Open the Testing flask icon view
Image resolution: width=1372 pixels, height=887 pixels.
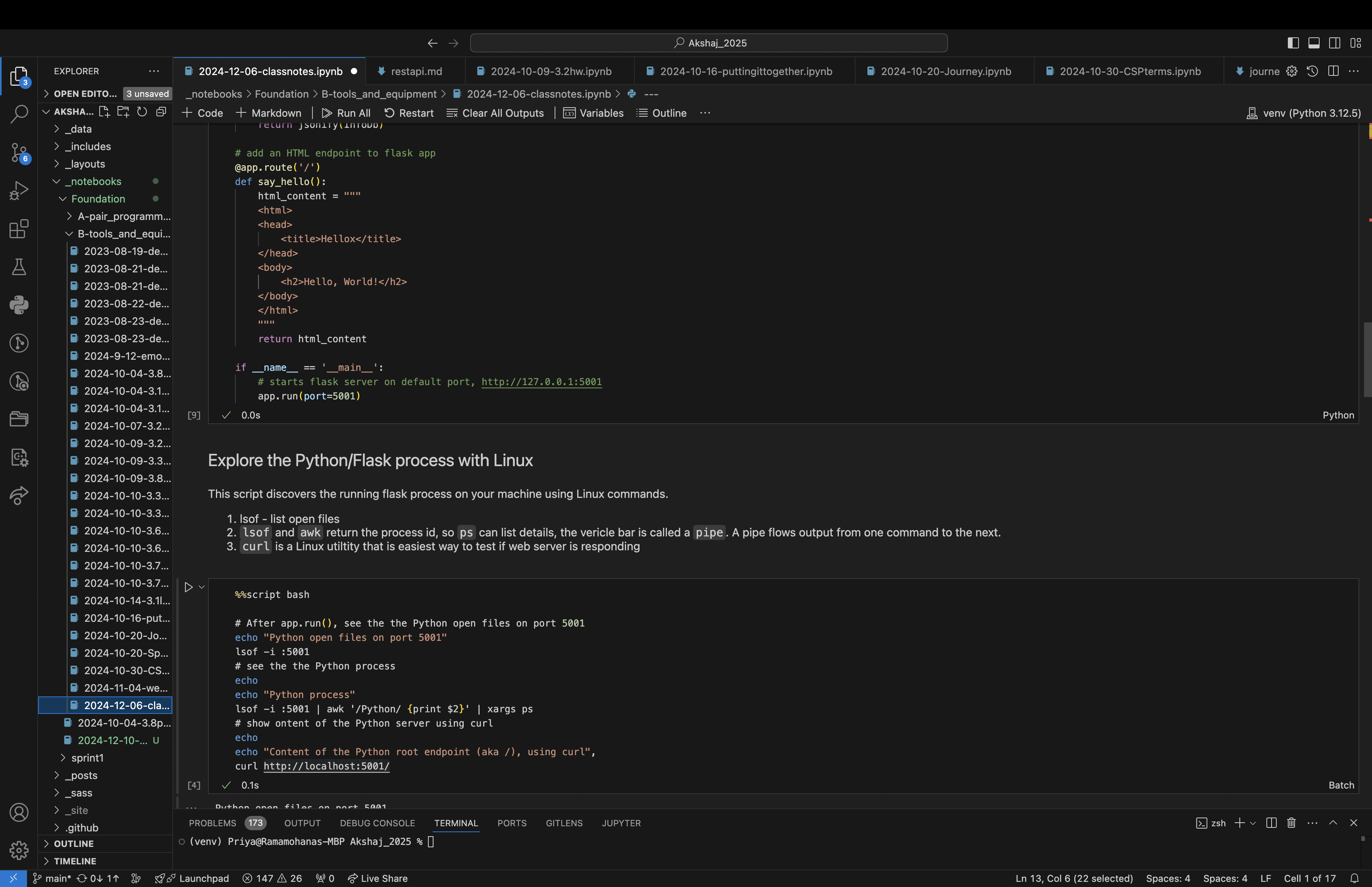[19, 267]
